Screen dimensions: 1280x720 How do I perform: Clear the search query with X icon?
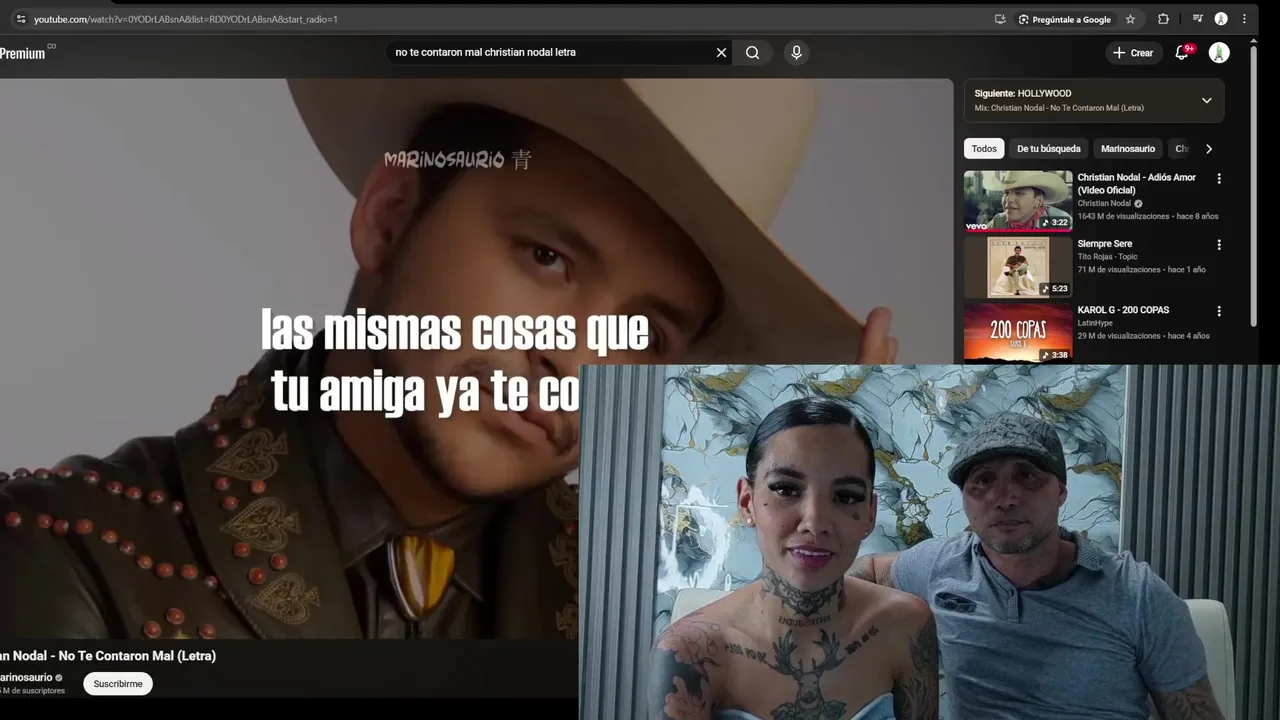point(721,53)
